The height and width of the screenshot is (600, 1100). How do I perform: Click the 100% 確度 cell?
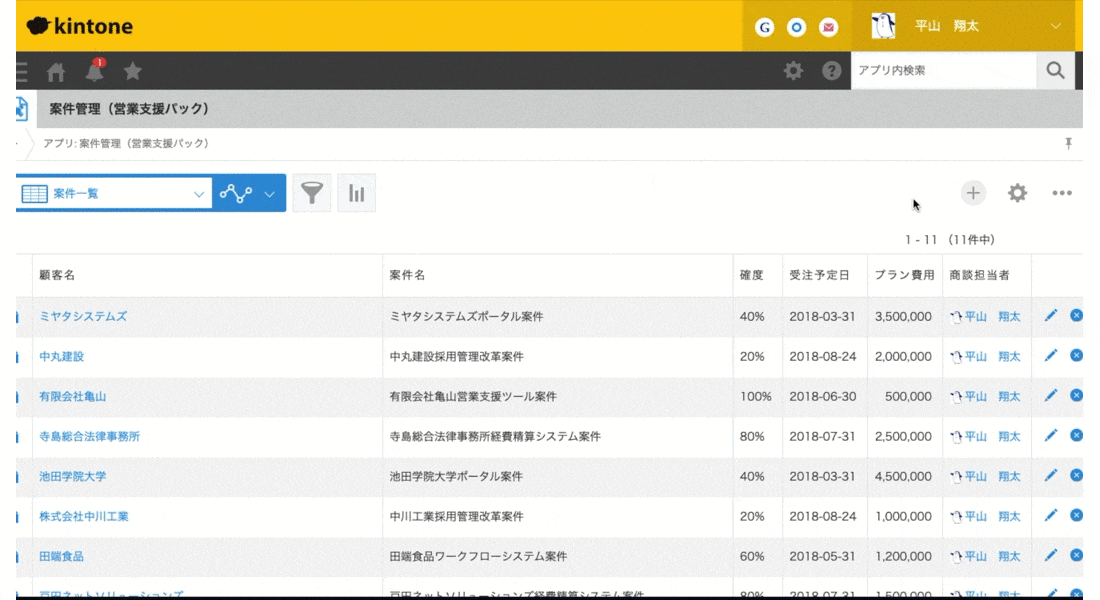pyautogui.click(x=758, y=396)
